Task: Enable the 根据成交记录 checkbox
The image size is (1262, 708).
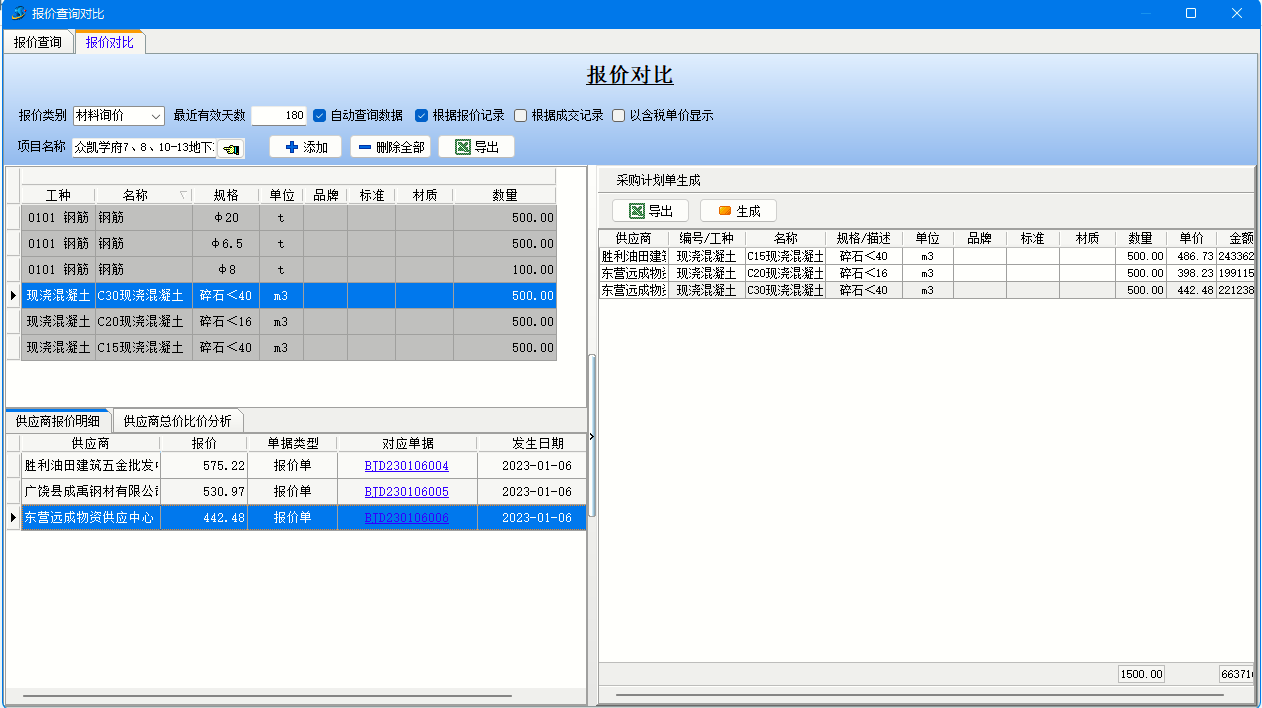Action: click(521, 115)
